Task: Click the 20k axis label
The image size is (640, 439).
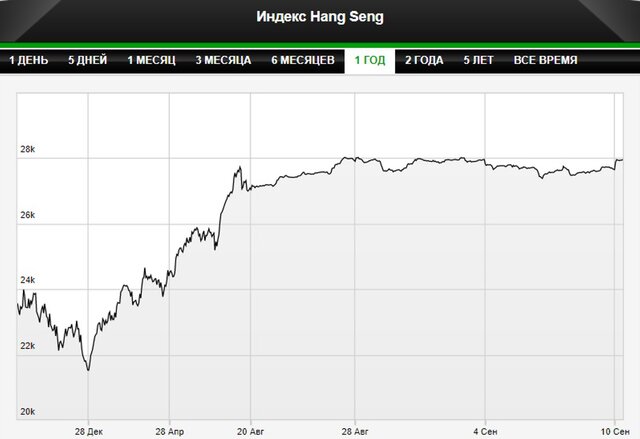Action: [x=28, y=412]
